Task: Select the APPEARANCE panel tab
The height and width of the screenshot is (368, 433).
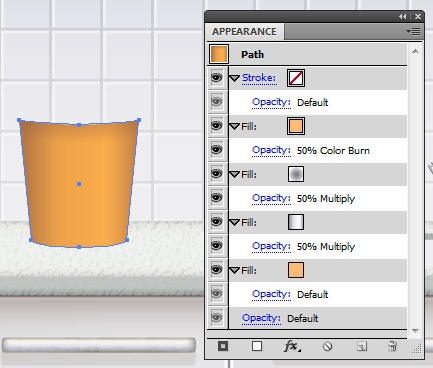Action: click(244, 32)
